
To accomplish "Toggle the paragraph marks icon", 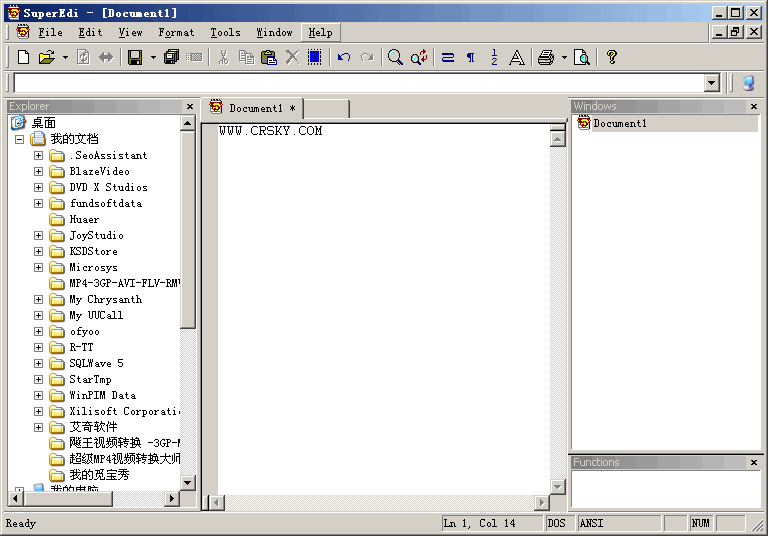I will click(x=471, y=58).
